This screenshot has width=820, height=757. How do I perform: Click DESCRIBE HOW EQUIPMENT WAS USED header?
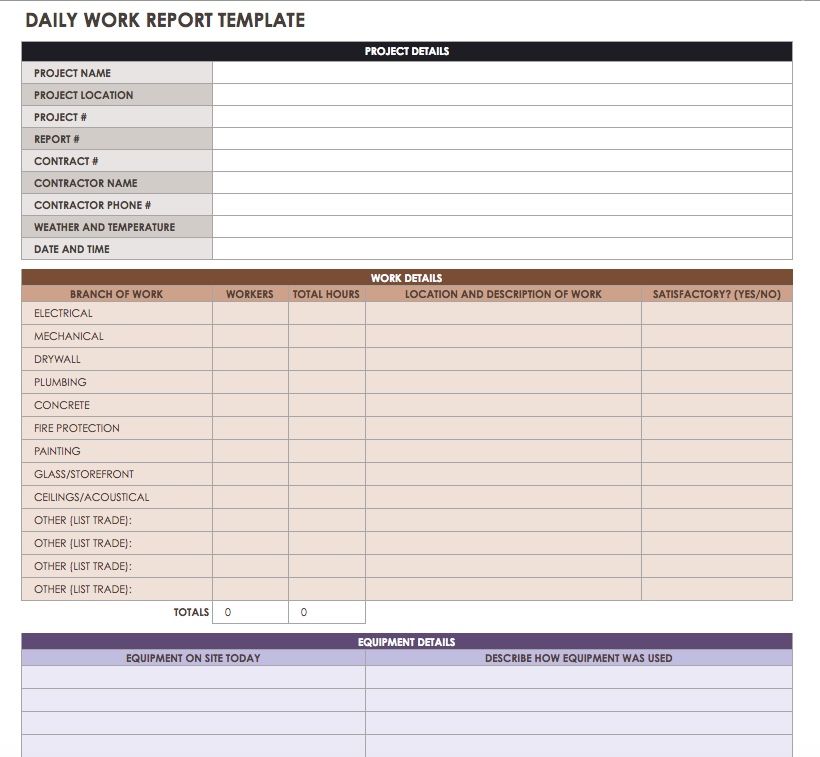tap(579, 658)
